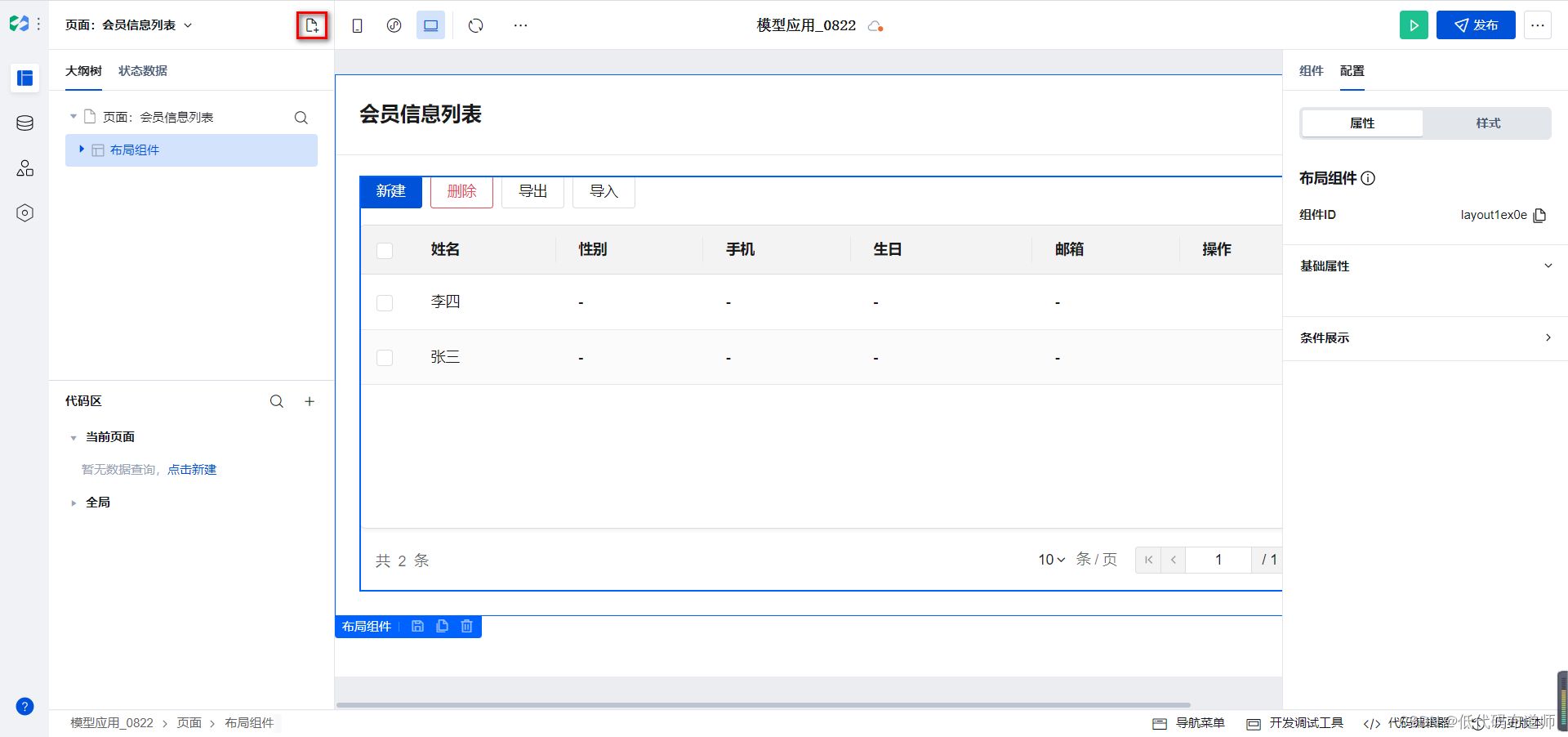Viewport: 1568px width, 737px height.
Task: Open the shapes/components sidebar icon
Action: point(24,168)
